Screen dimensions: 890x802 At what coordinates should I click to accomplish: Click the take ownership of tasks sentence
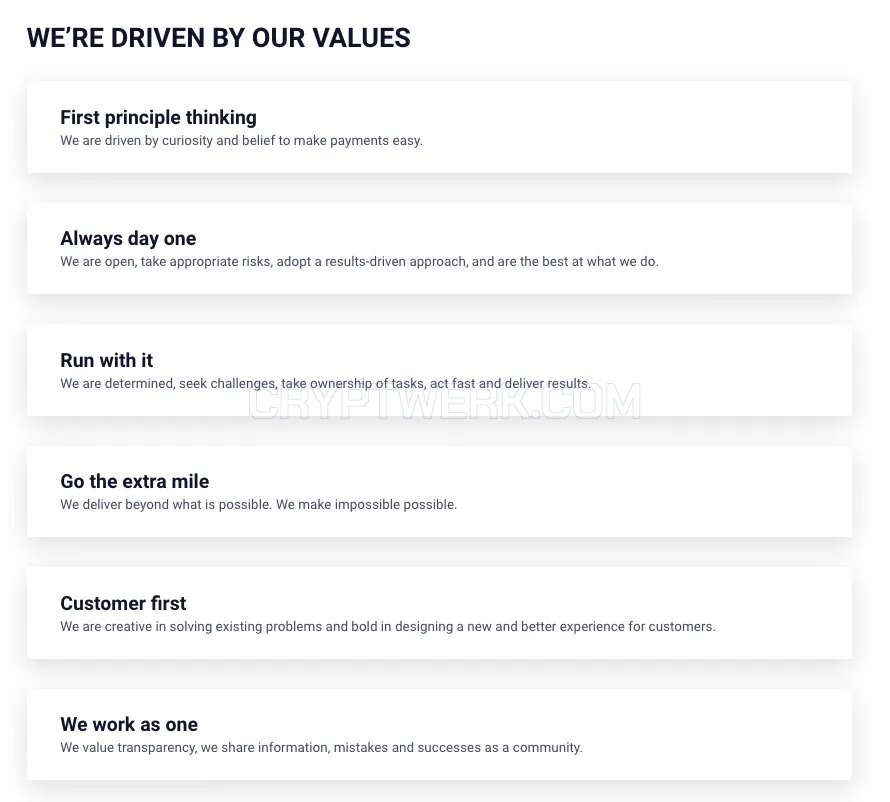point(325,384)
